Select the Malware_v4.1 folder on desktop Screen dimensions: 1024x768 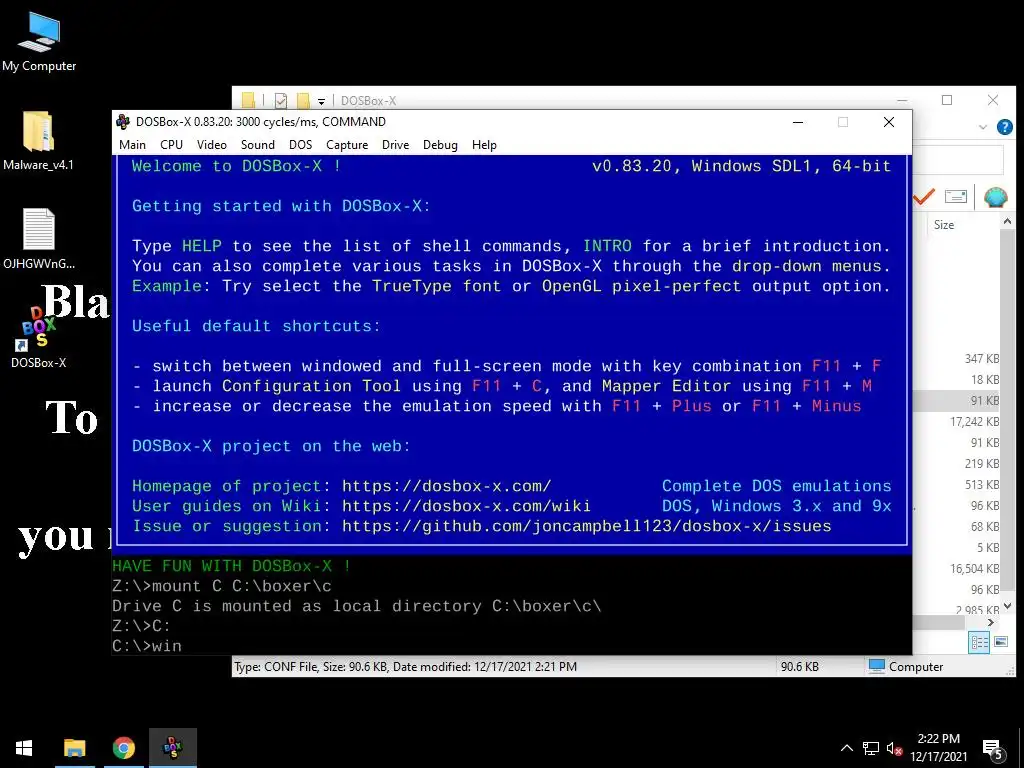coord(38,140)
